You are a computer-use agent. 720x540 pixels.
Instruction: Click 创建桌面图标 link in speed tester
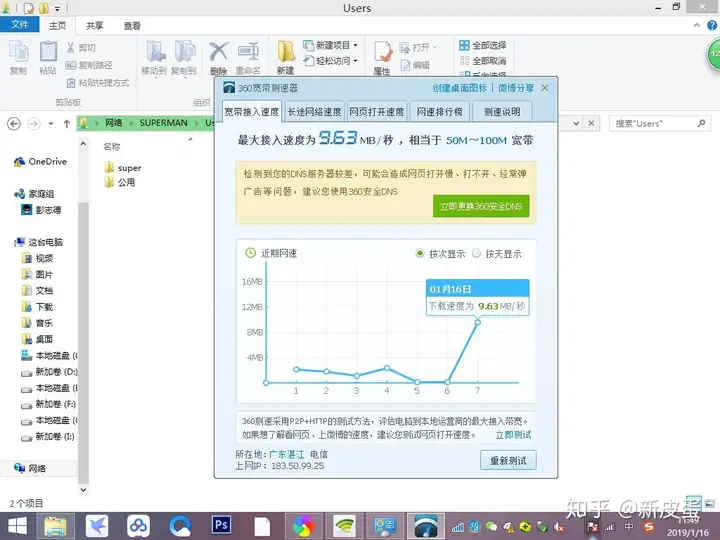460,88
